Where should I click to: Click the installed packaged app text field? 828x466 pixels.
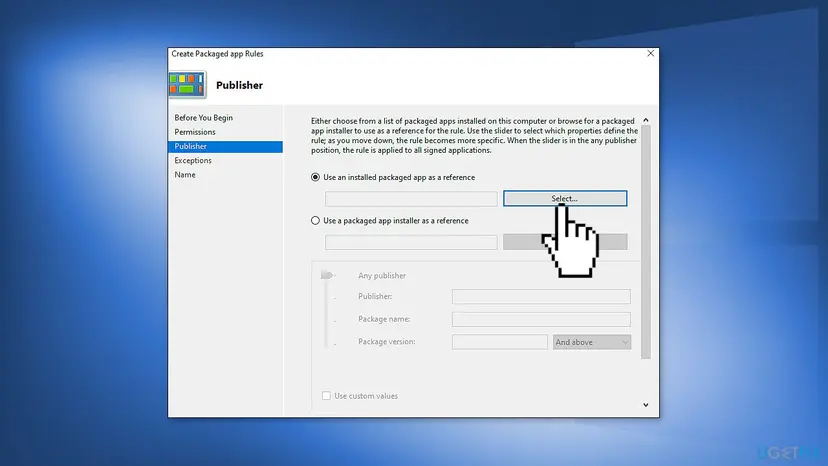411,199
